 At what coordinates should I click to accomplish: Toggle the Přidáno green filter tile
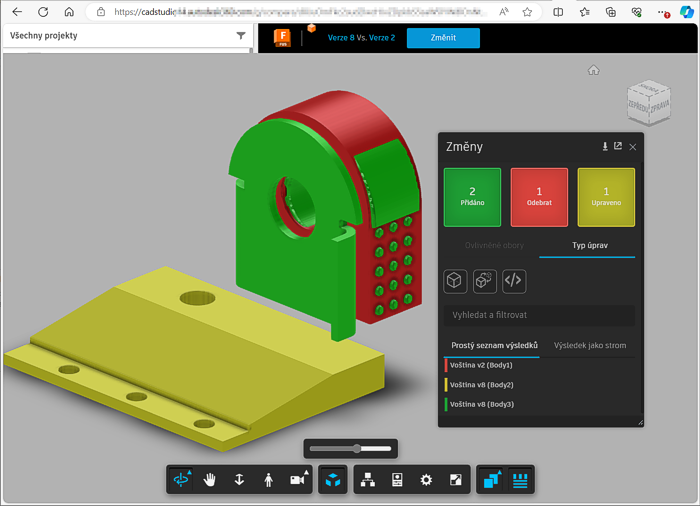(472, 197)
